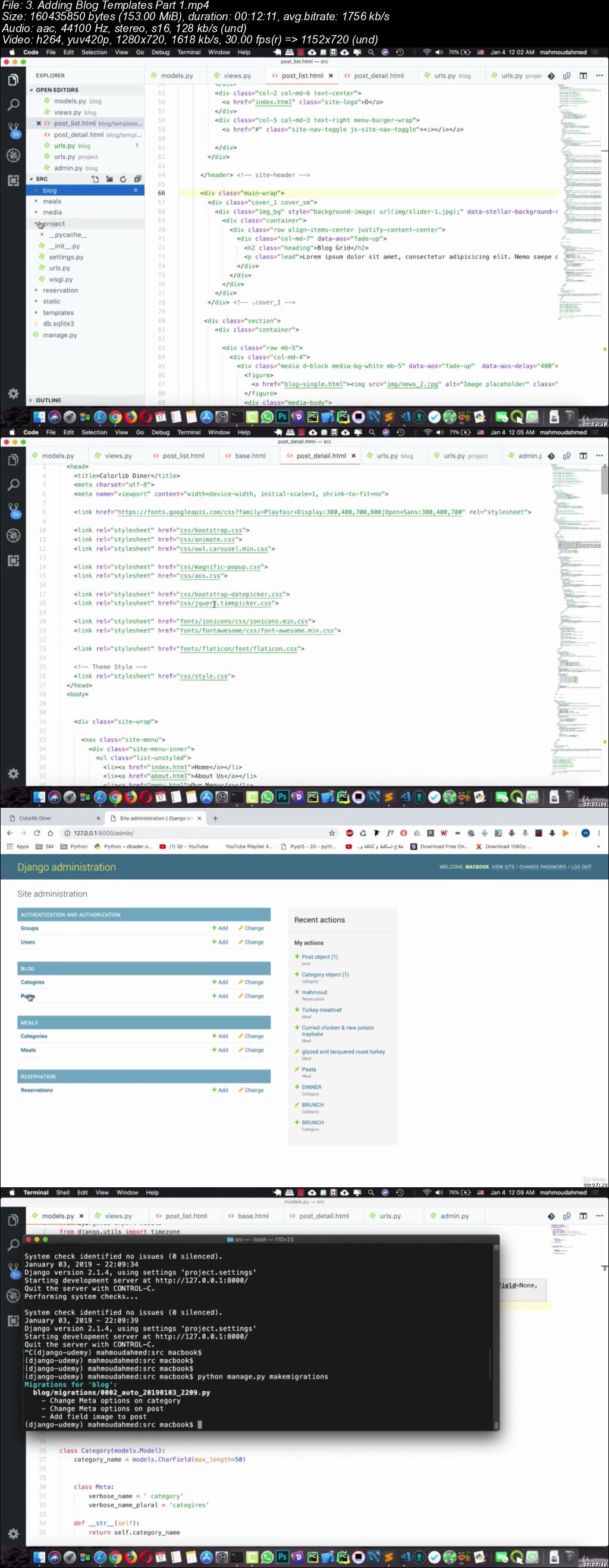Open the Debug menu in the second window's menu bar
This screenshot has height=1568, width=609.
coord(161,433)
